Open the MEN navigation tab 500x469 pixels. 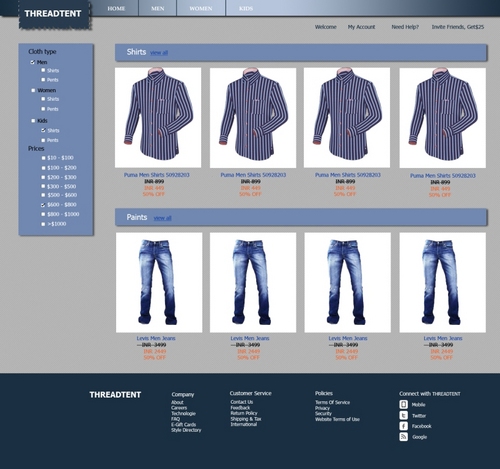(158, 8)
